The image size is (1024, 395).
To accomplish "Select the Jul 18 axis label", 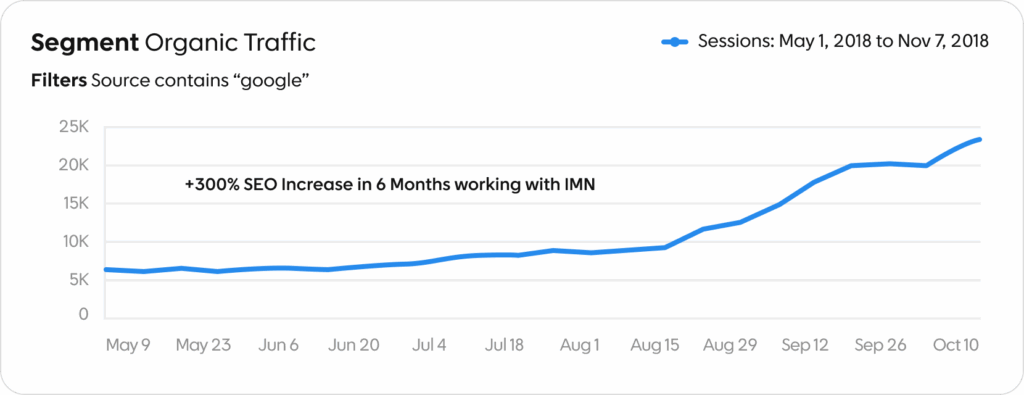I will coord(504,345).
